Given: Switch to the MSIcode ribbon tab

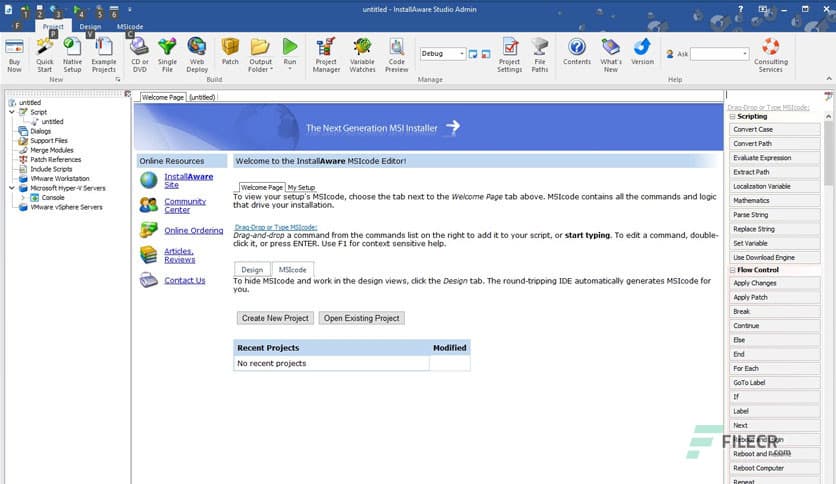Looking at the screenshot, I should click(130, 27).
